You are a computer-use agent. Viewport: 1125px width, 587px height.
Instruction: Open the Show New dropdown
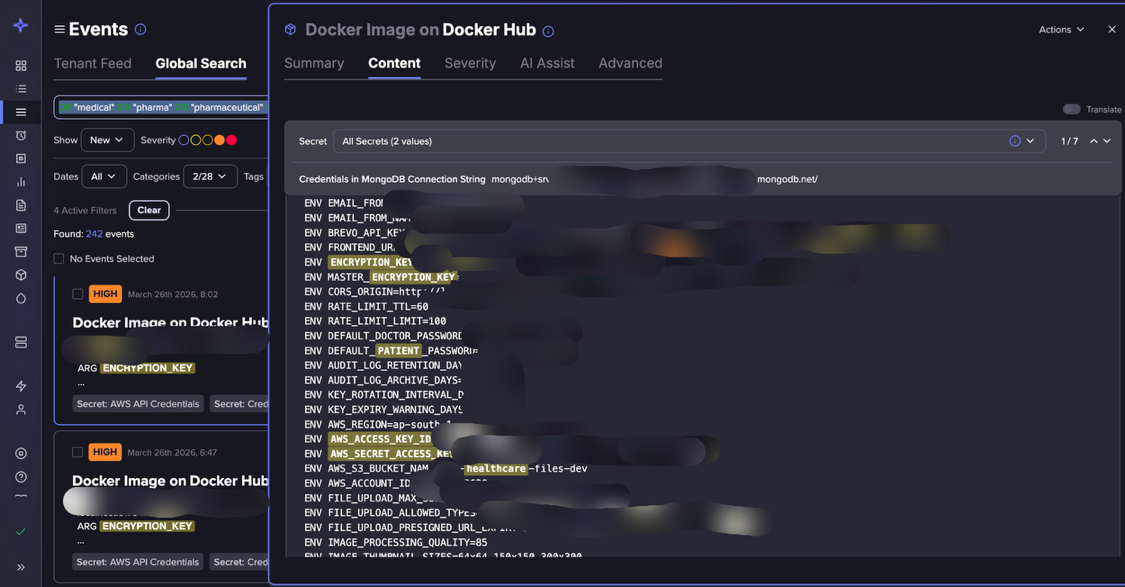coord(107,140)
